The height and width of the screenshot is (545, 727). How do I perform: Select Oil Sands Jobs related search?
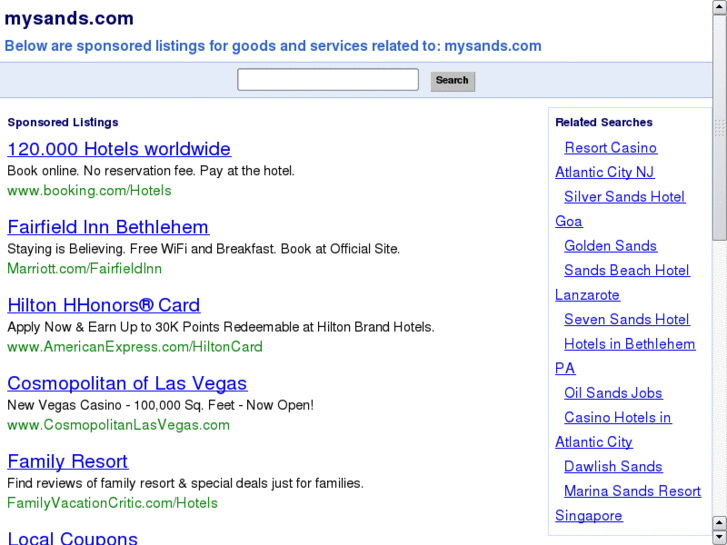tap(613, 393)
